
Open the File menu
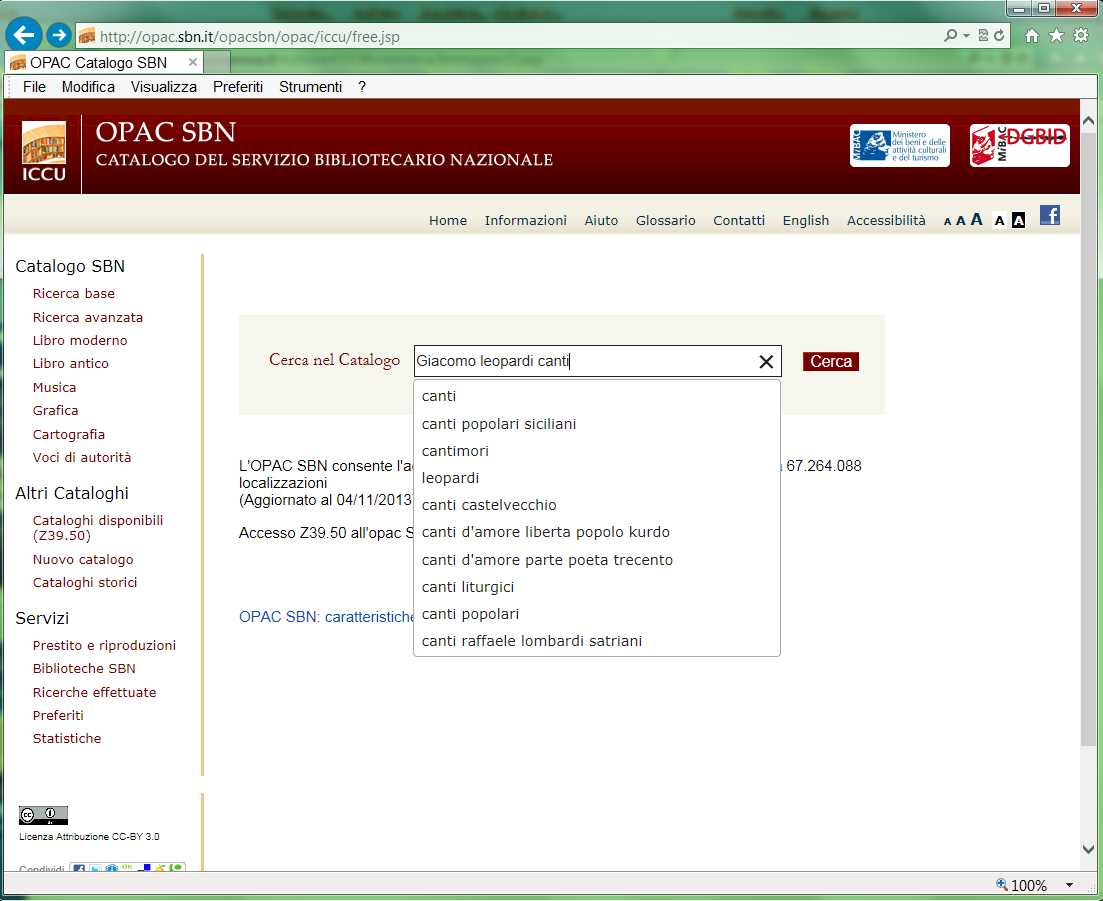pos(34,87)
